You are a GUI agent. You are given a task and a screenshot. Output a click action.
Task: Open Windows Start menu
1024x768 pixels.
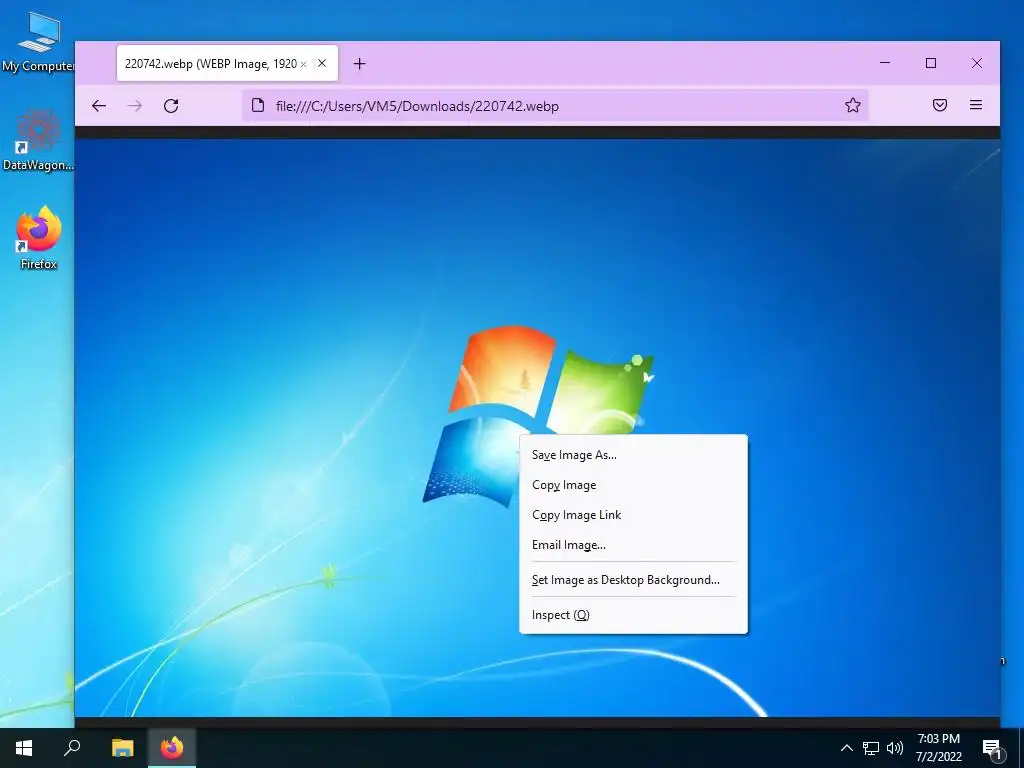coord(24,748)
